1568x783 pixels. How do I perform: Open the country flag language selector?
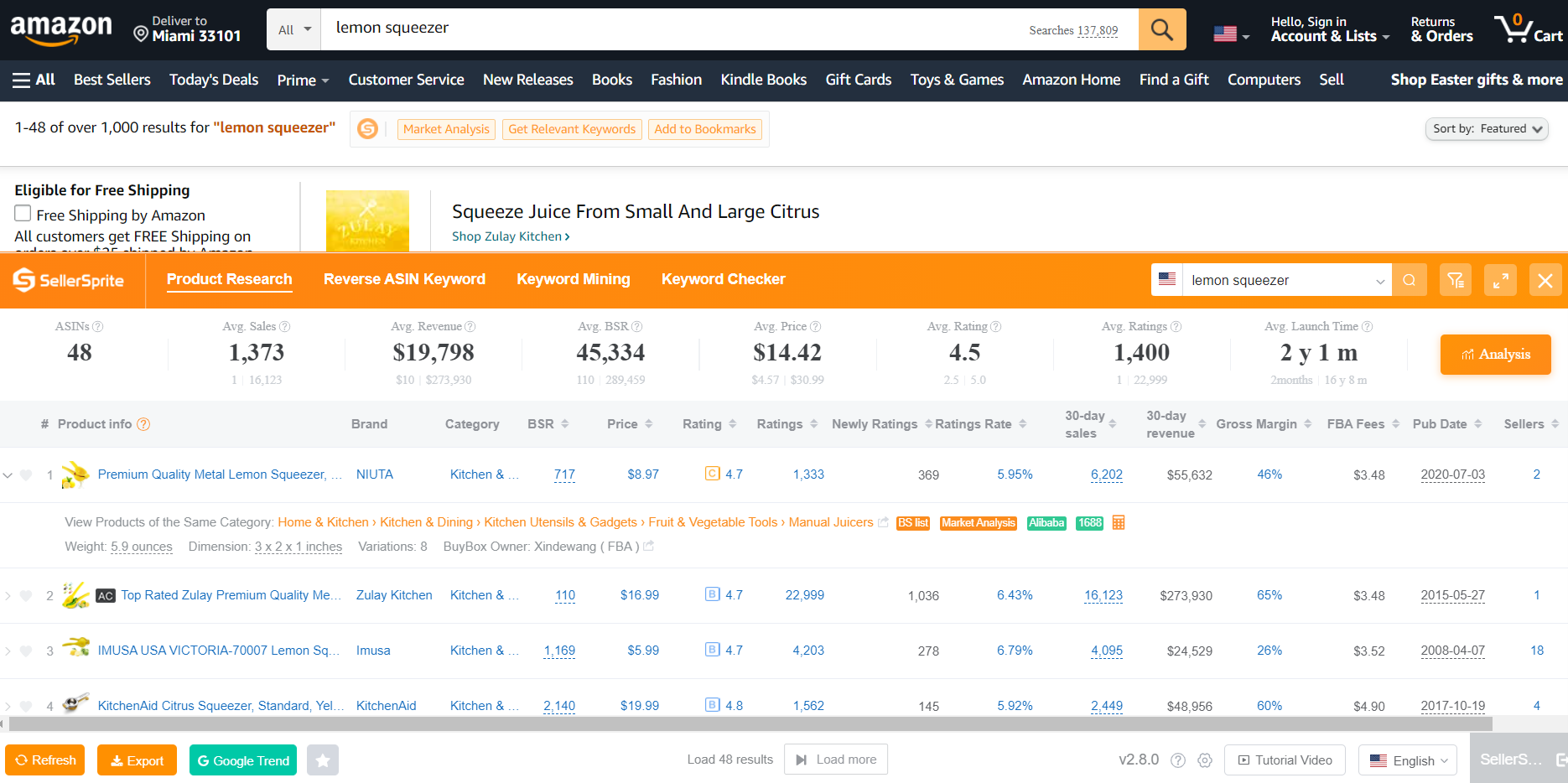[x=1232, y=34]
